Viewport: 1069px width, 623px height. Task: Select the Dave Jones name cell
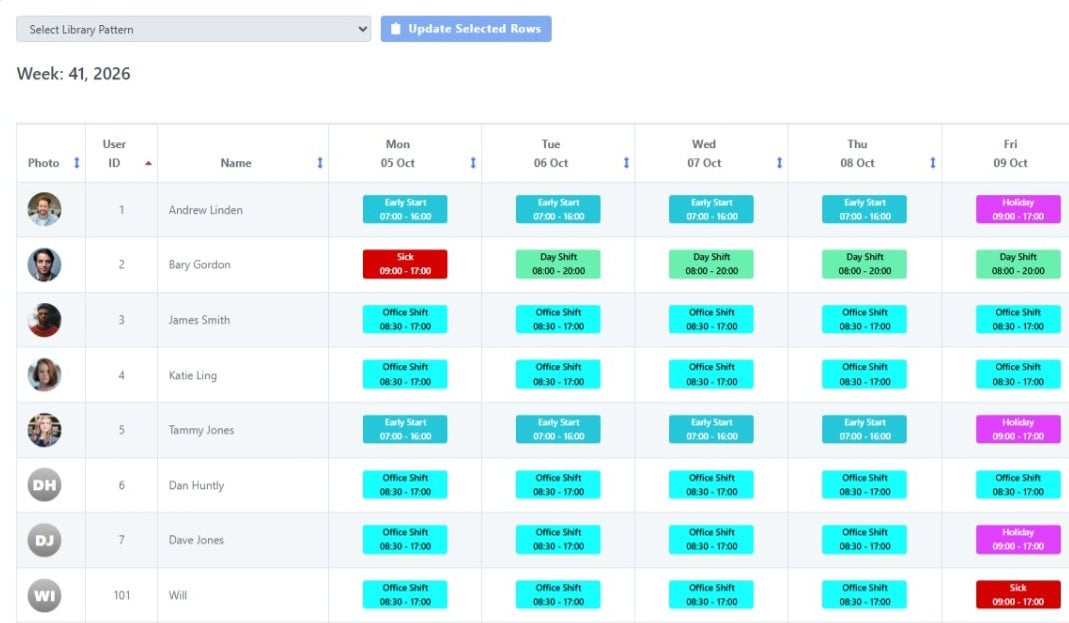tap(243, 540)
